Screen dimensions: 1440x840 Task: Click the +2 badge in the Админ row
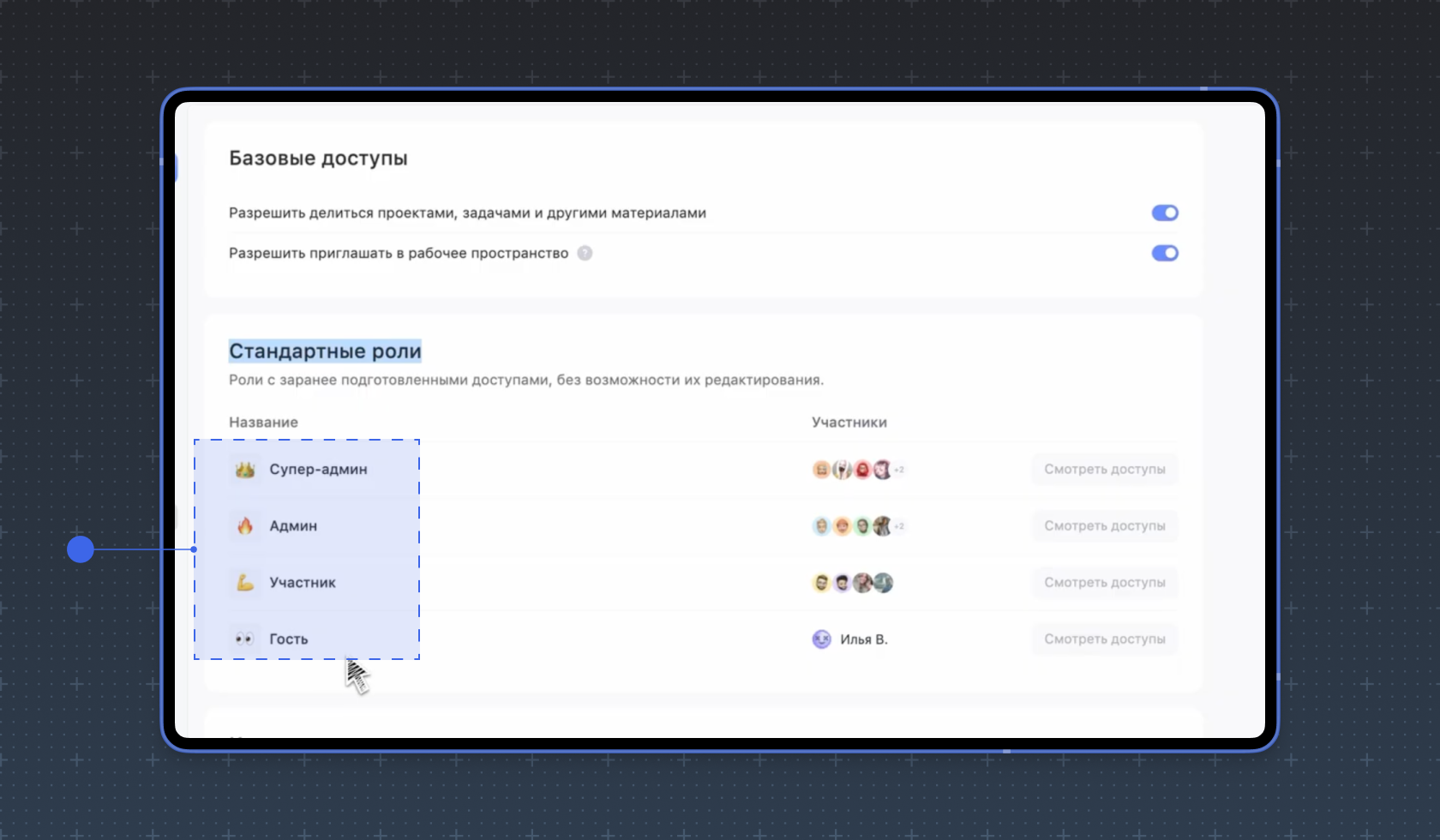tap(898, 525)
